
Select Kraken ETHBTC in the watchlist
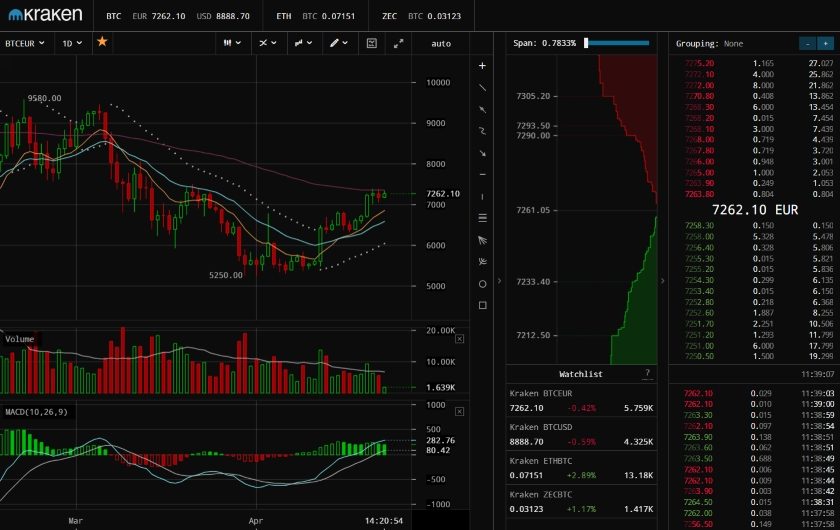pyautogui.click(x=581, y=468)
